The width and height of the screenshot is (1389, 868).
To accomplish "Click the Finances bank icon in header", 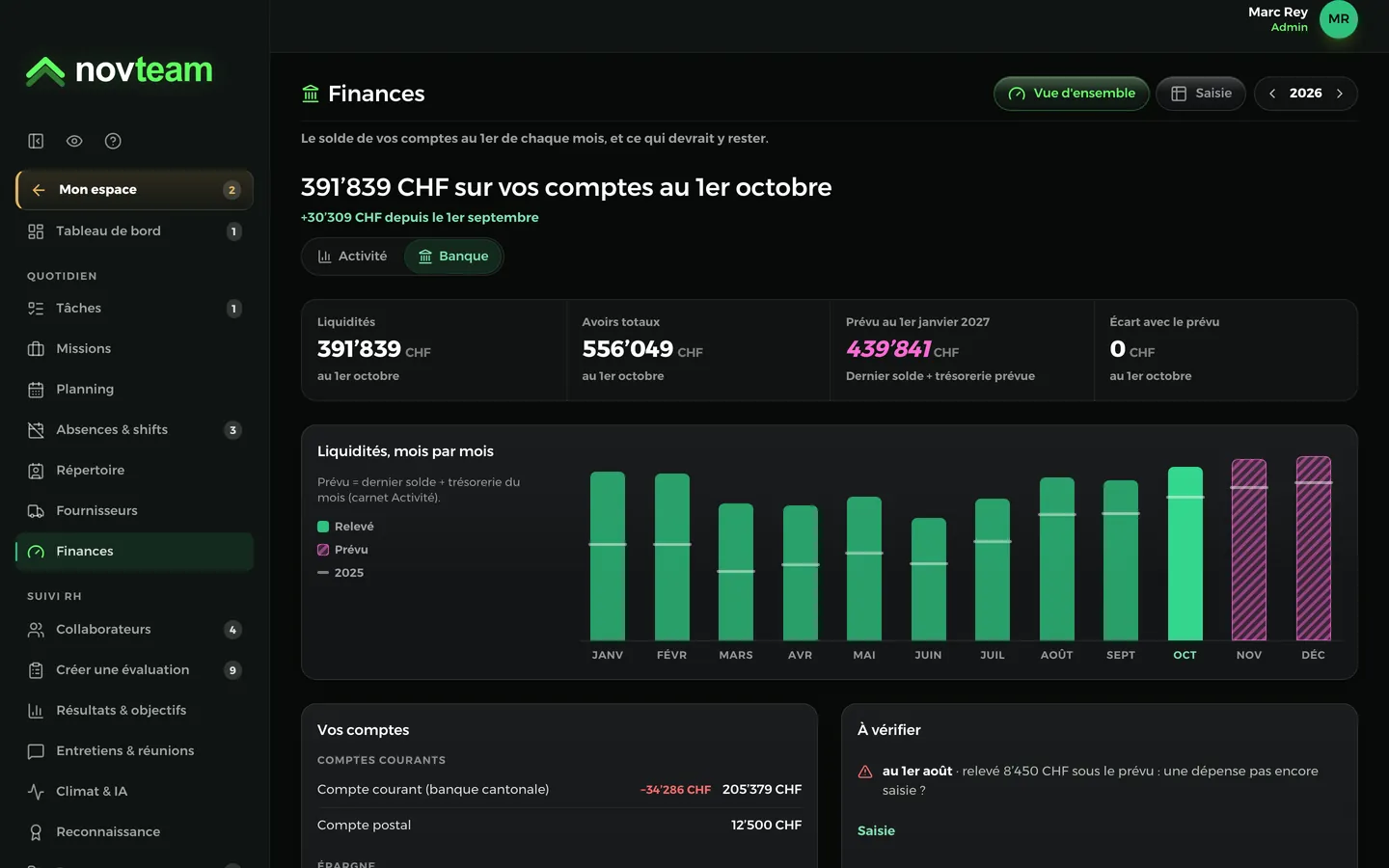I will pos(311,94).
